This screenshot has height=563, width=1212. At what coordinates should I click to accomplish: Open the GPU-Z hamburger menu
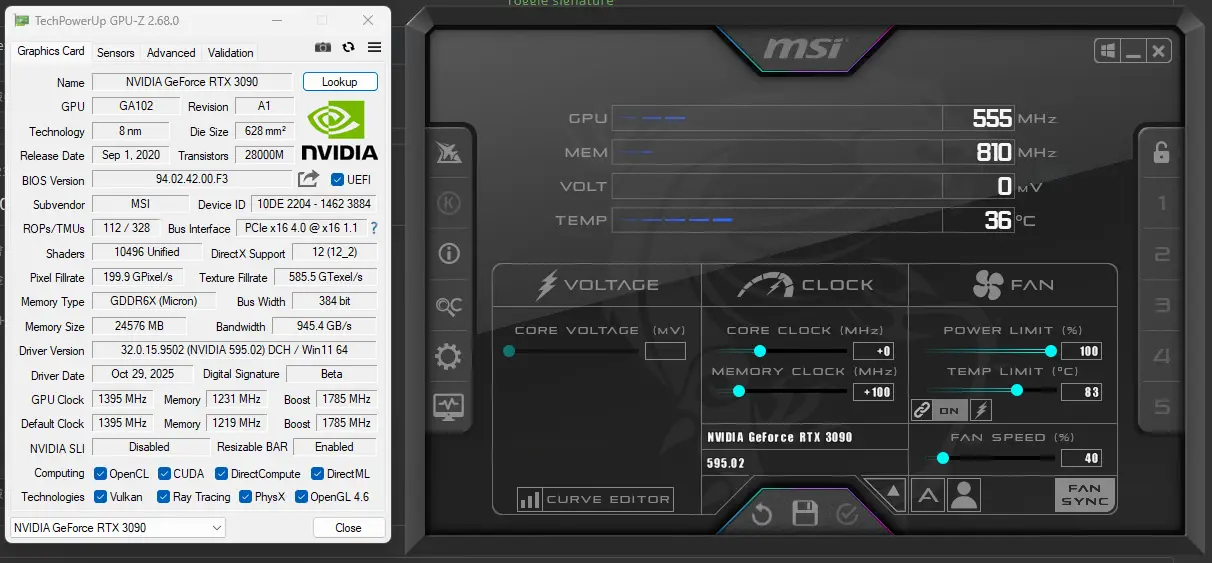[374, 47]
